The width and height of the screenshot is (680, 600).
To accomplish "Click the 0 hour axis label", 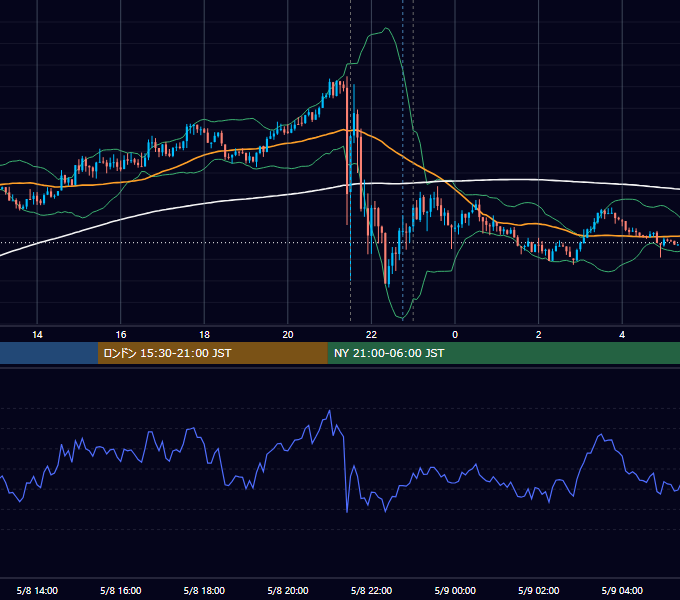I will click(455, 335).
